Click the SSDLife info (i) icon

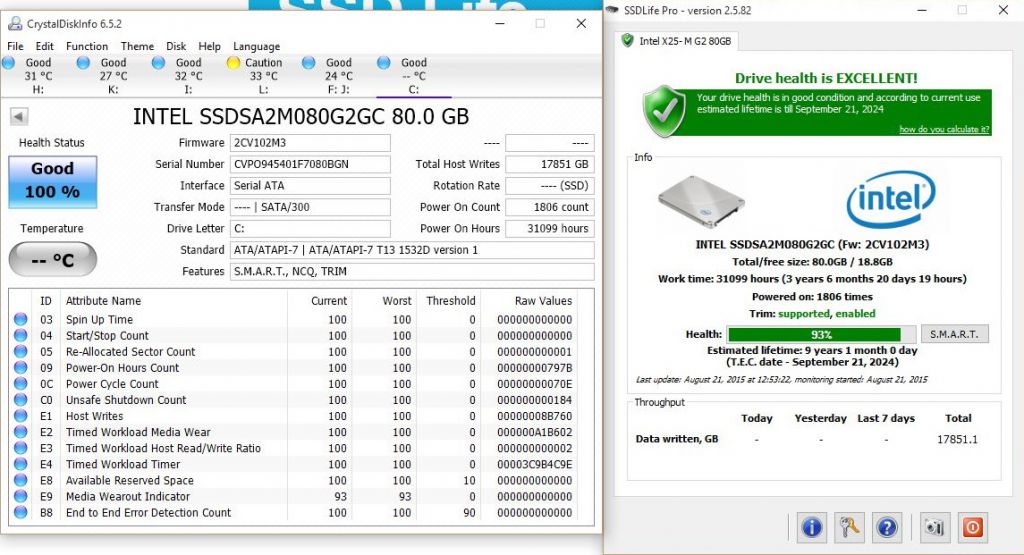(811, 527)
